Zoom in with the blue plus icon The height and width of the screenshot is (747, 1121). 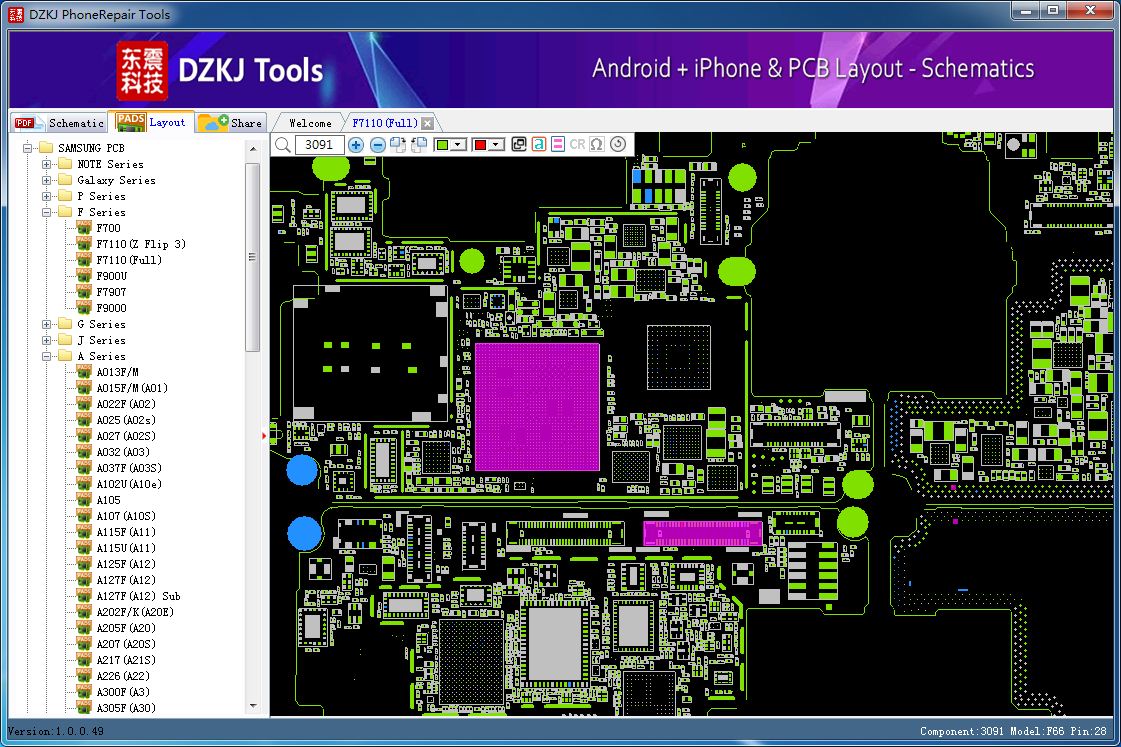click(355, 145)
